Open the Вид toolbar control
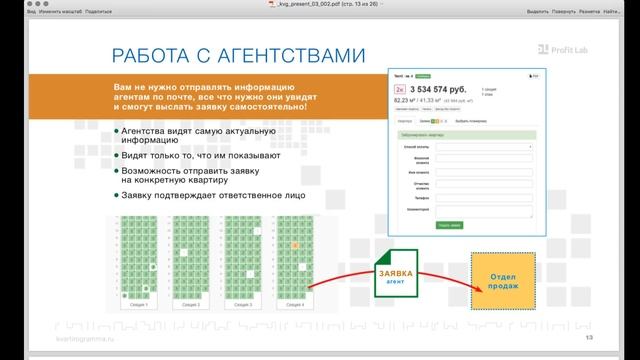 (31, 11)
